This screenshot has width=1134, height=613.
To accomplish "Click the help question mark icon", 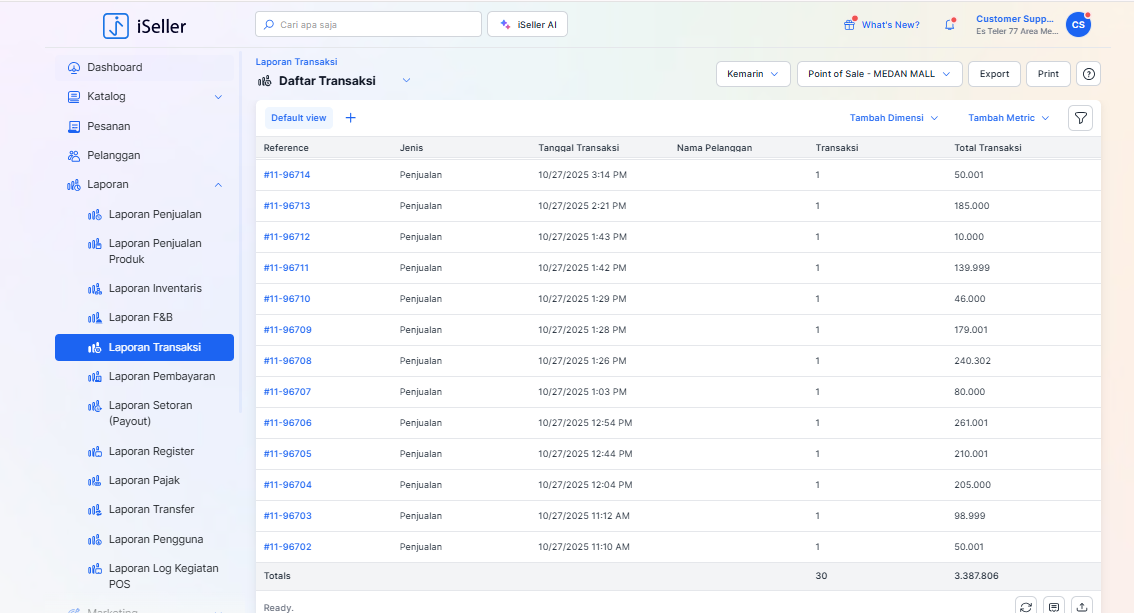I will coord(1088,74).
